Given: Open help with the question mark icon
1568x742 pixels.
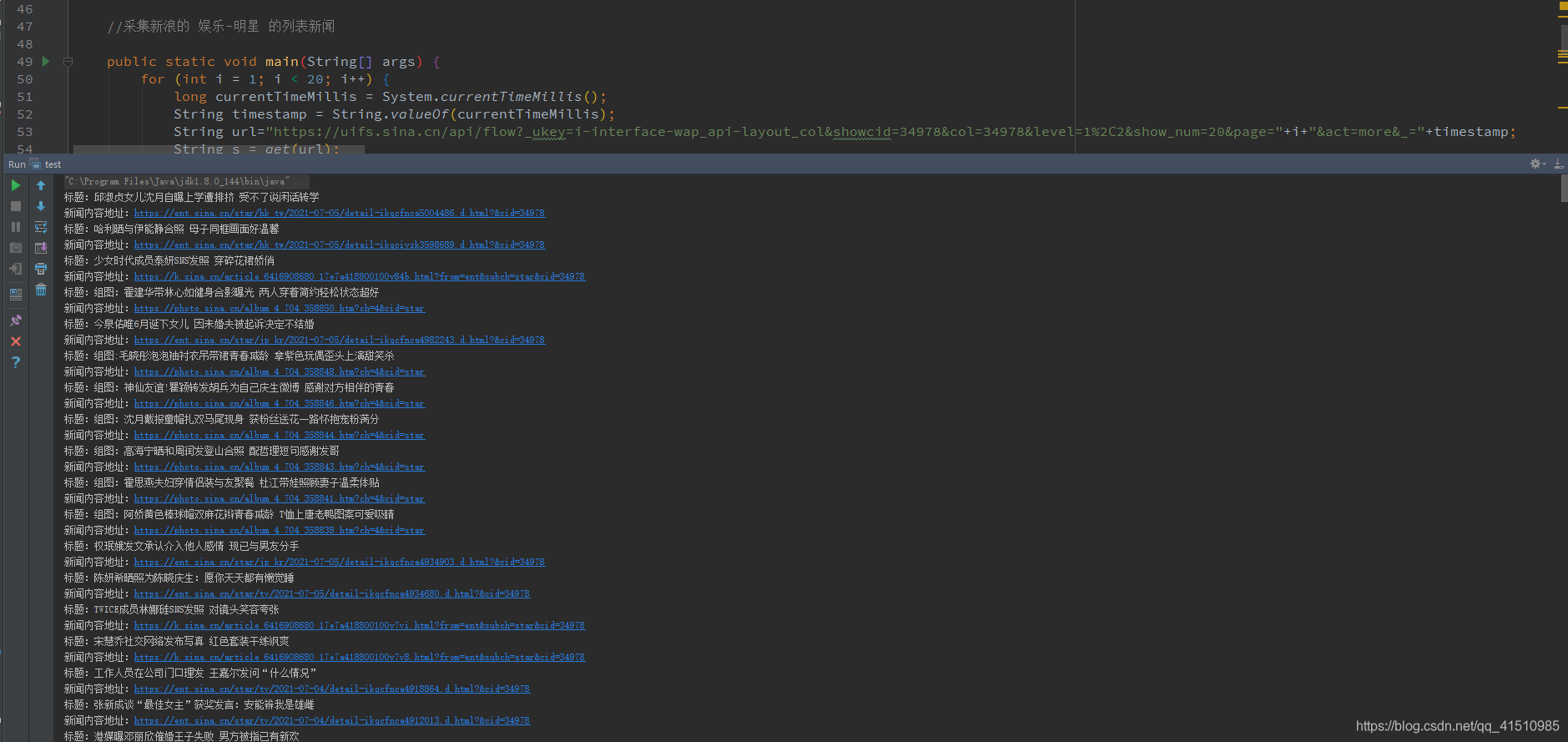Looking at the screenshot, I should coord(16,362).
